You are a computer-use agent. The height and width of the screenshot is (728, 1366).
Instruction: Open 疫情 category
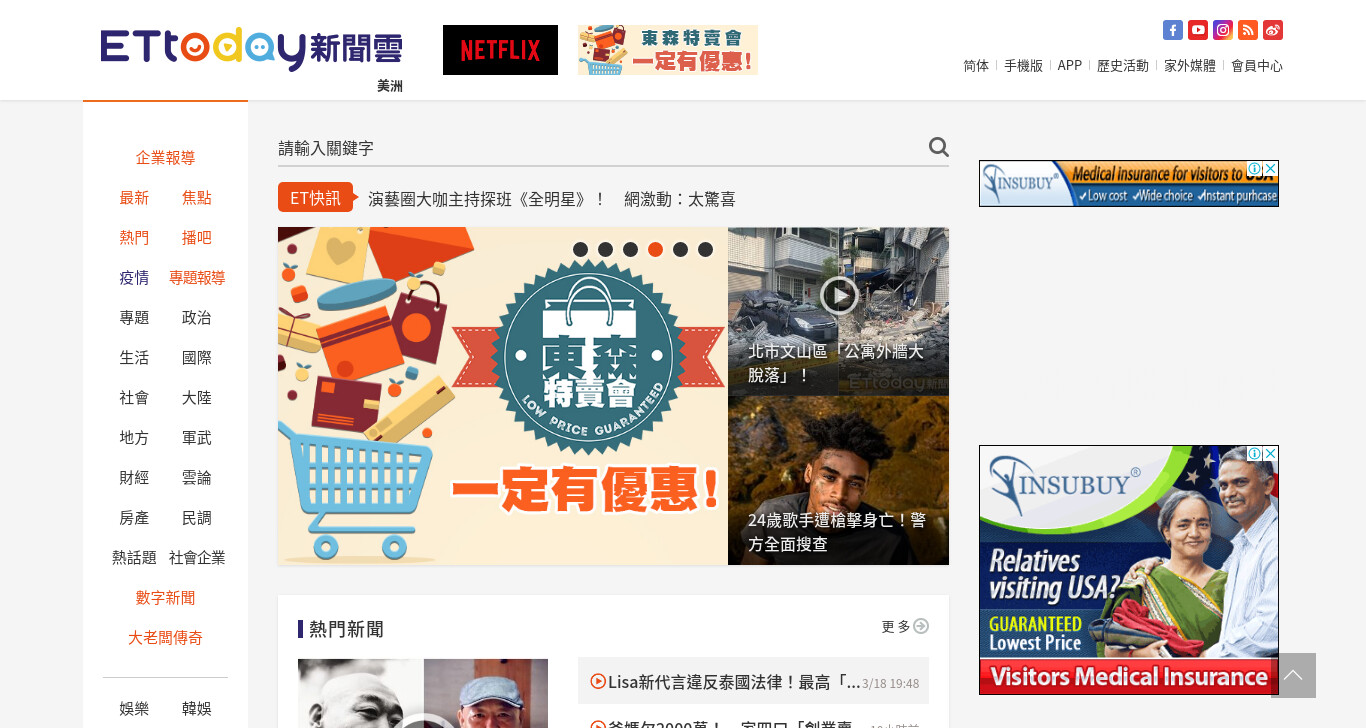pos(134,278)
